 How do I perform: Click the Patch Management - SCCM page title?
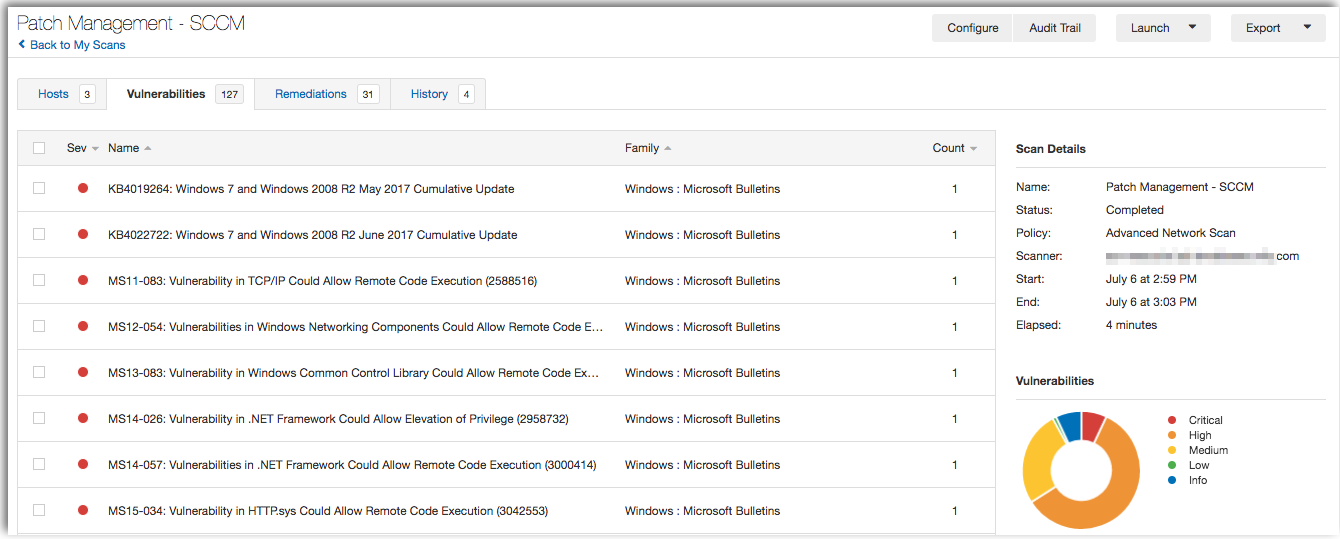tap(131, 22)
